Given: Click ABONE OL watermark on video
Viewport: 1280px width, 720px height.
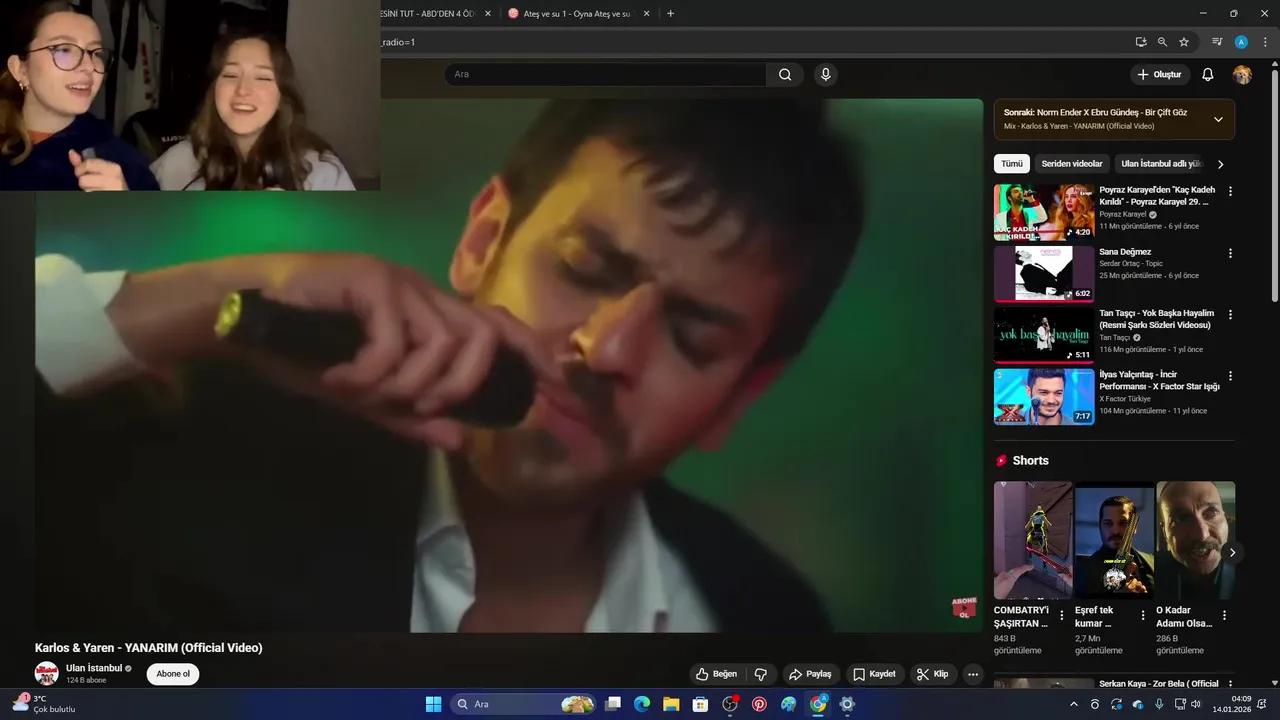Looking at the screenshot, I should 964,608.
